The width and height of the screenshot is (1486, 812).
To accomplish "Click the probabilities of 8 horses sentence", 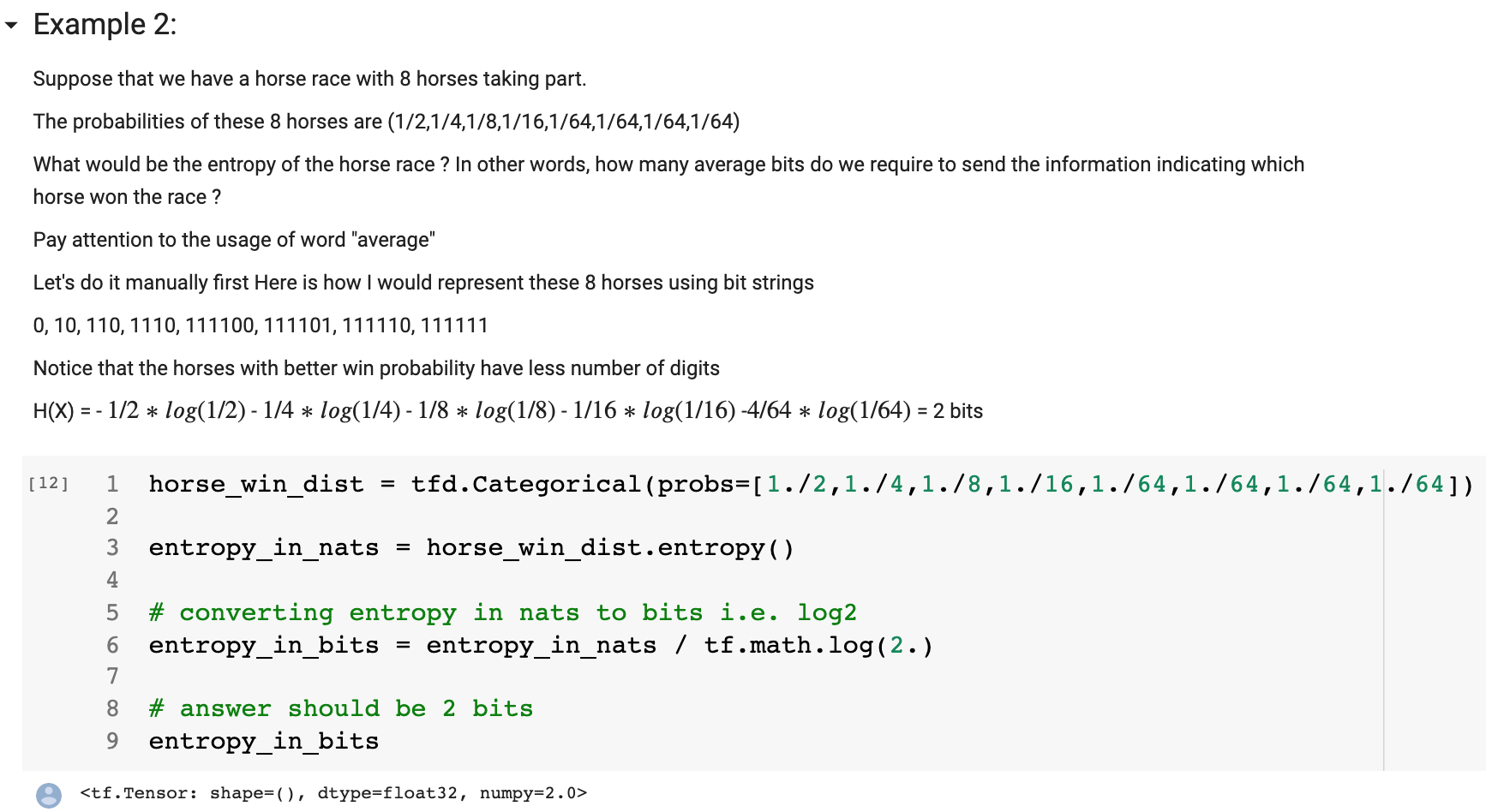I will (x=386, y=122).
